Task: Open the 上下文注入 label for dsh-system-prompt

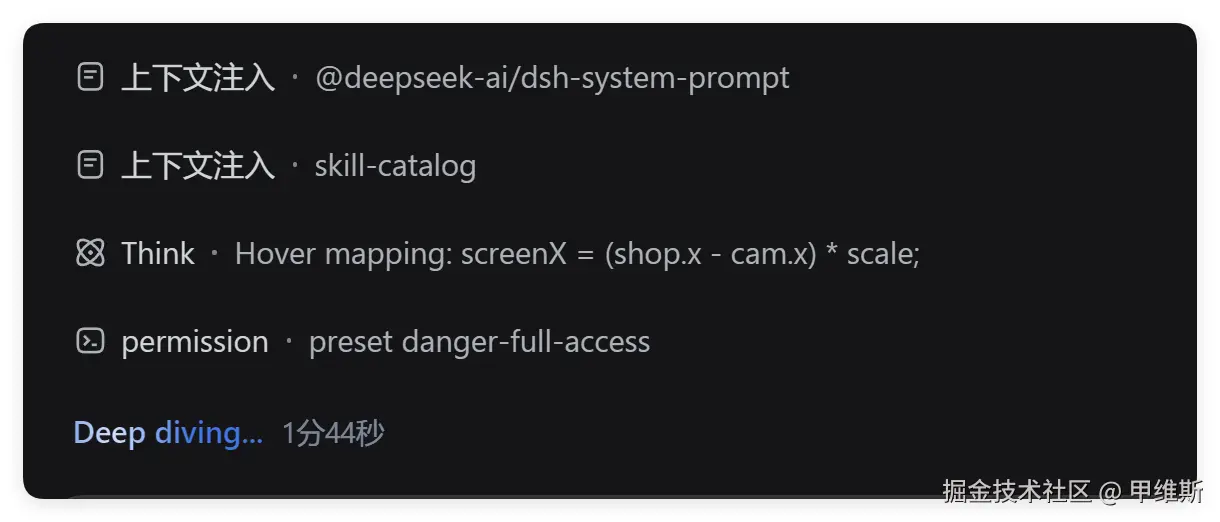Action: point(198,78)
